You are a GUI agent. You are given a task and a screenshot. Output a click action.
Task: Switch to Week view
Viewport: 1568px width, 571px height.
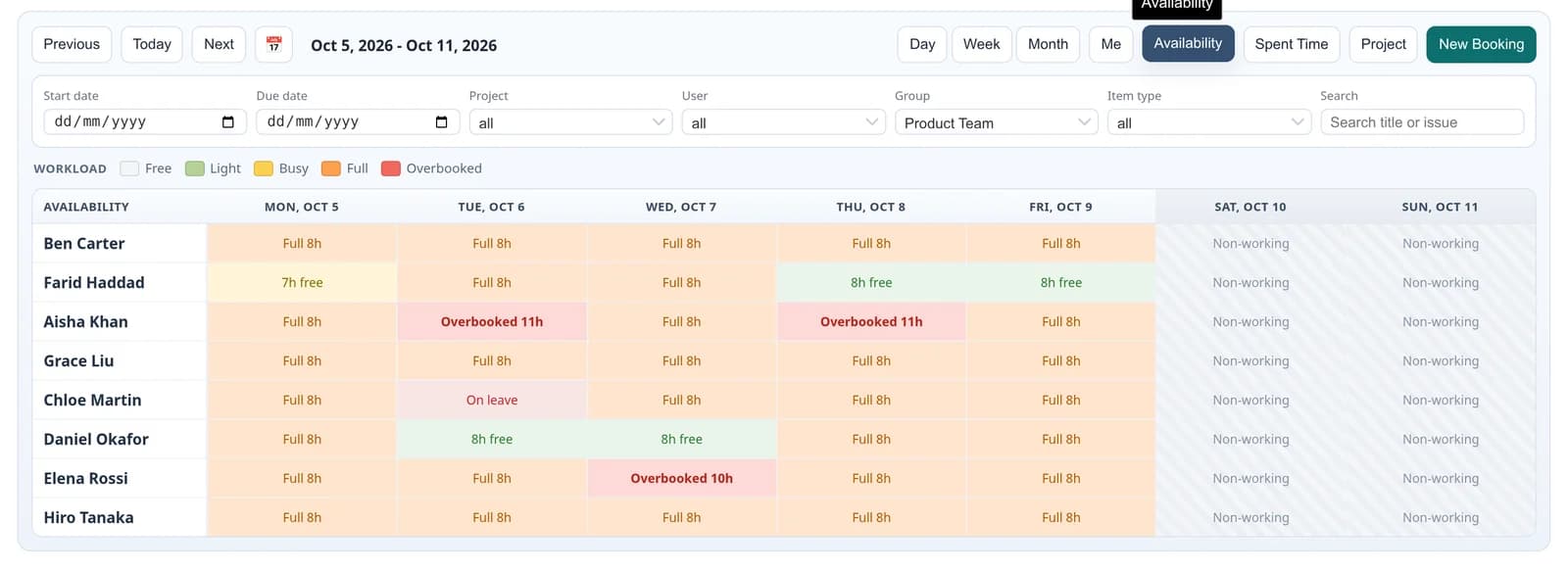click(x=981, y=44)
